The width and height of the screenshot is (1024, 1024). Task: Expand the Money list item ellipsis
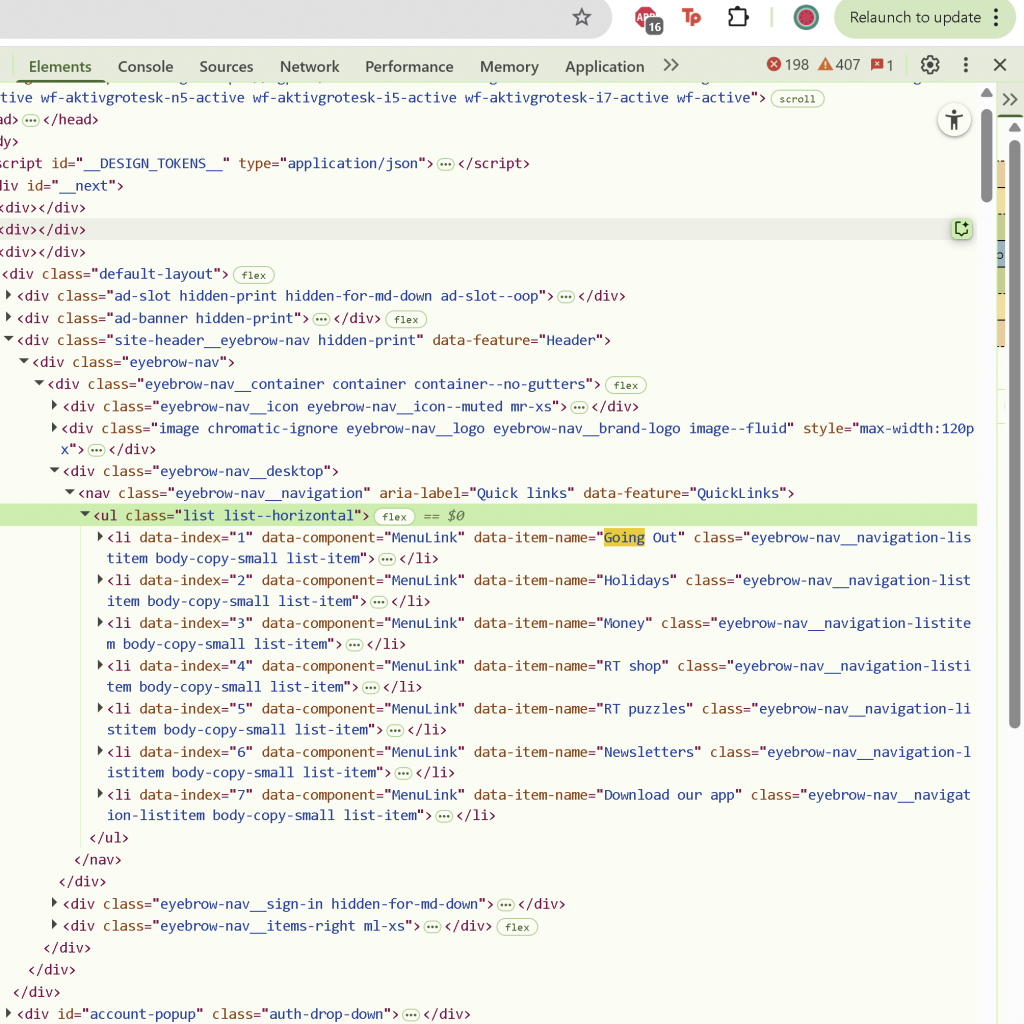pos(354,645)
